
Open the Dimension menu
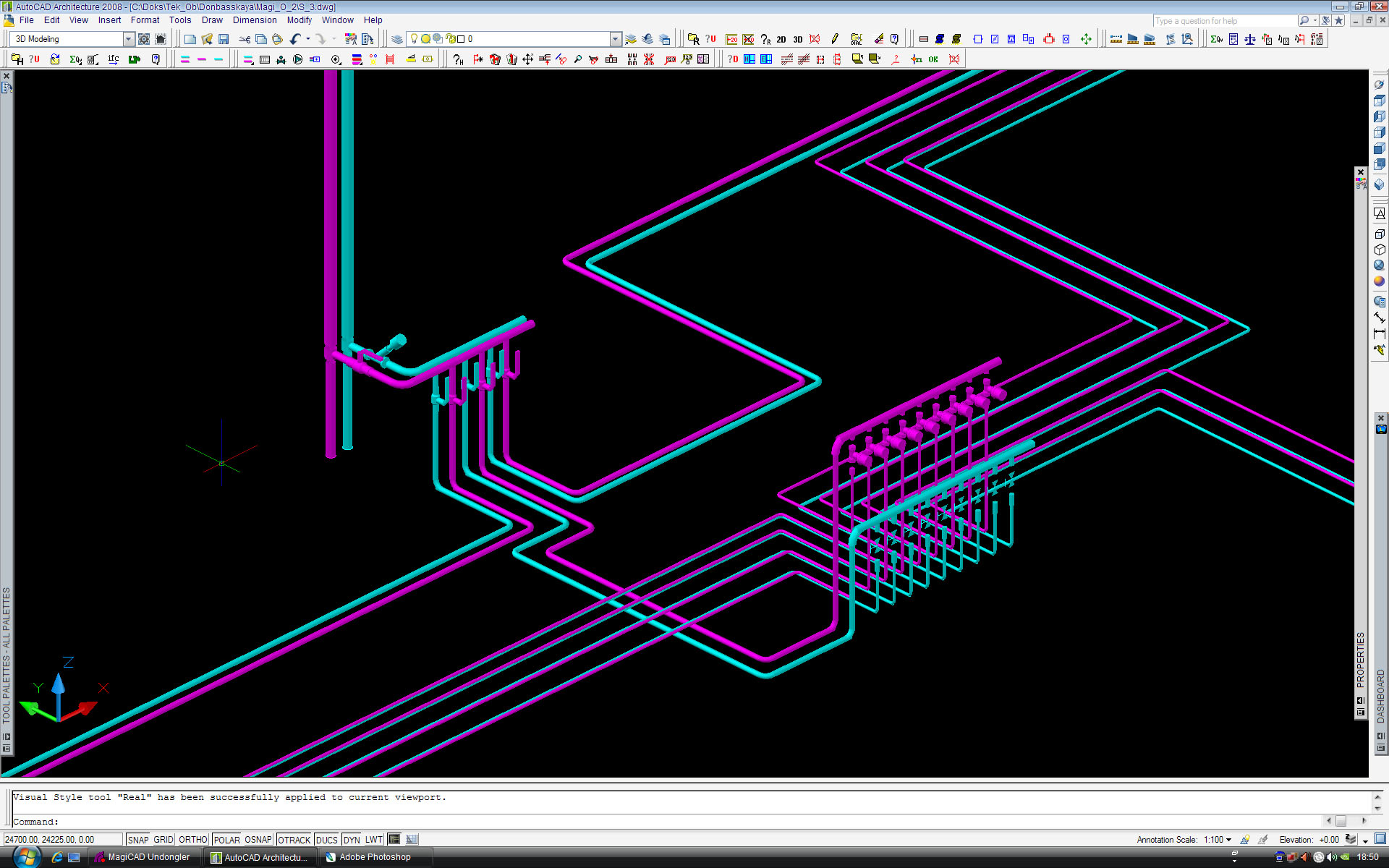254,20
